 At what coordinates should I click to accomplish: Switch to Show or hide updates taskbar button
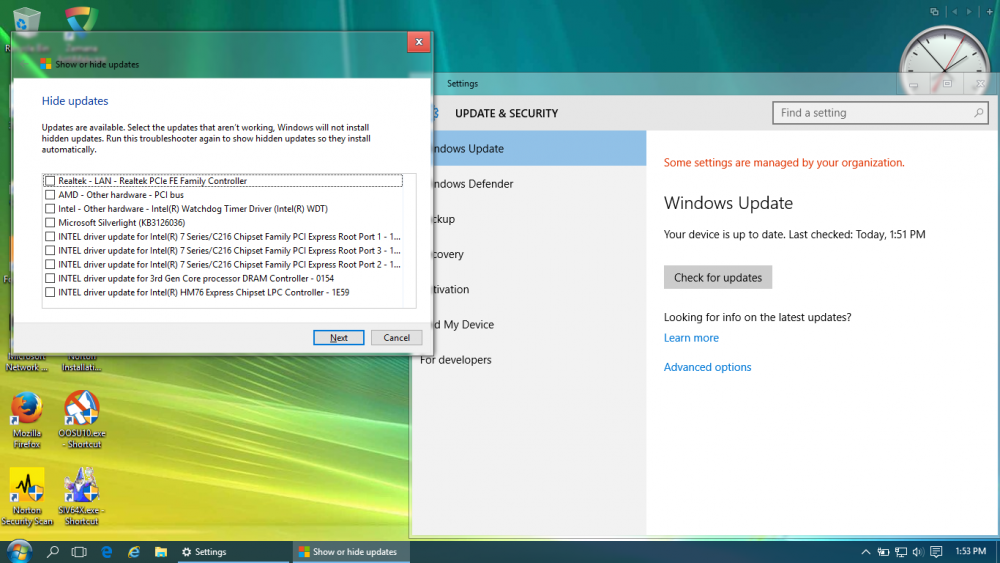tap(351, 552)
